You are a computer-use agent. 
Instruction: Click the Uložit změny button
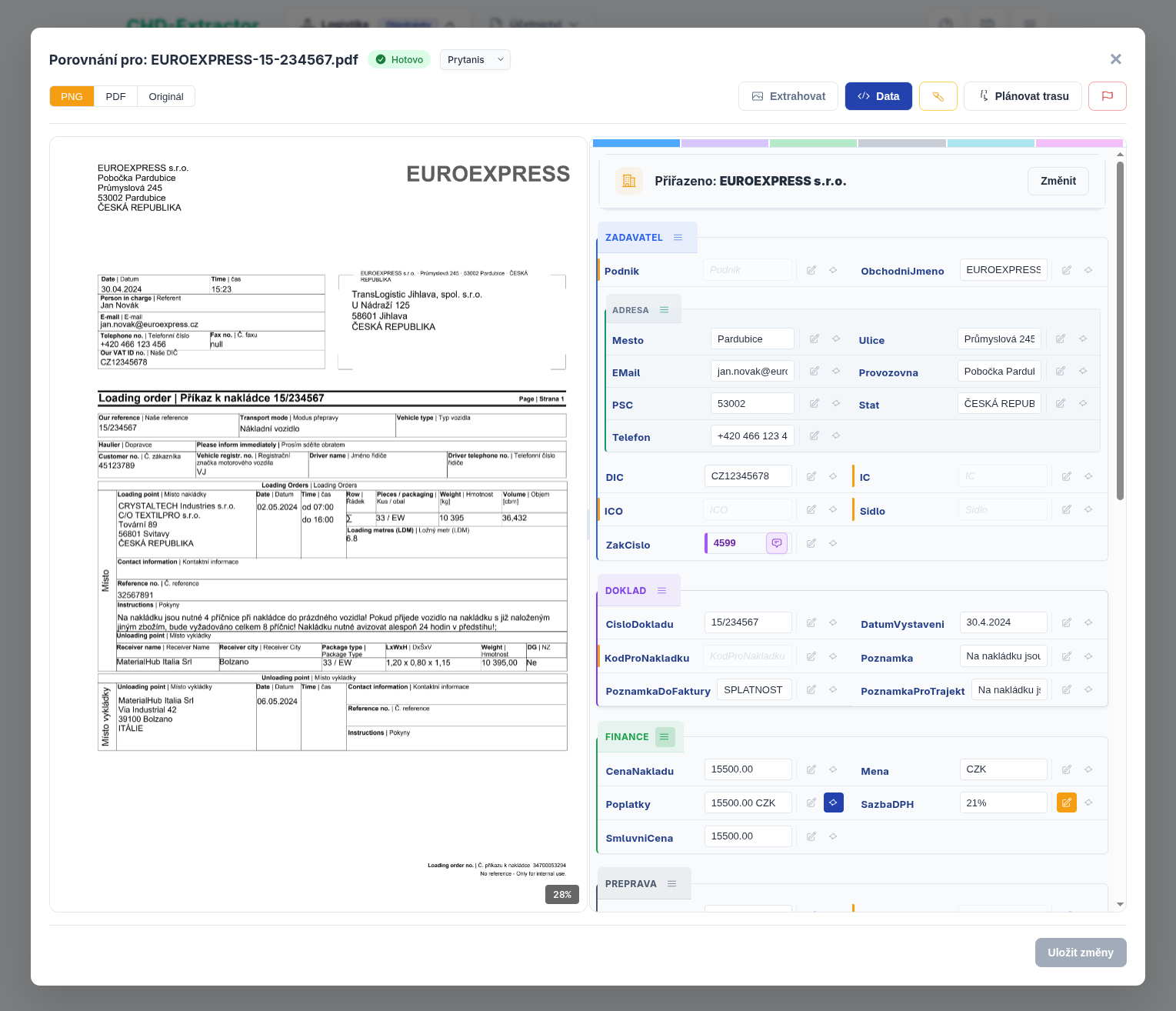tap(1081, 953)
